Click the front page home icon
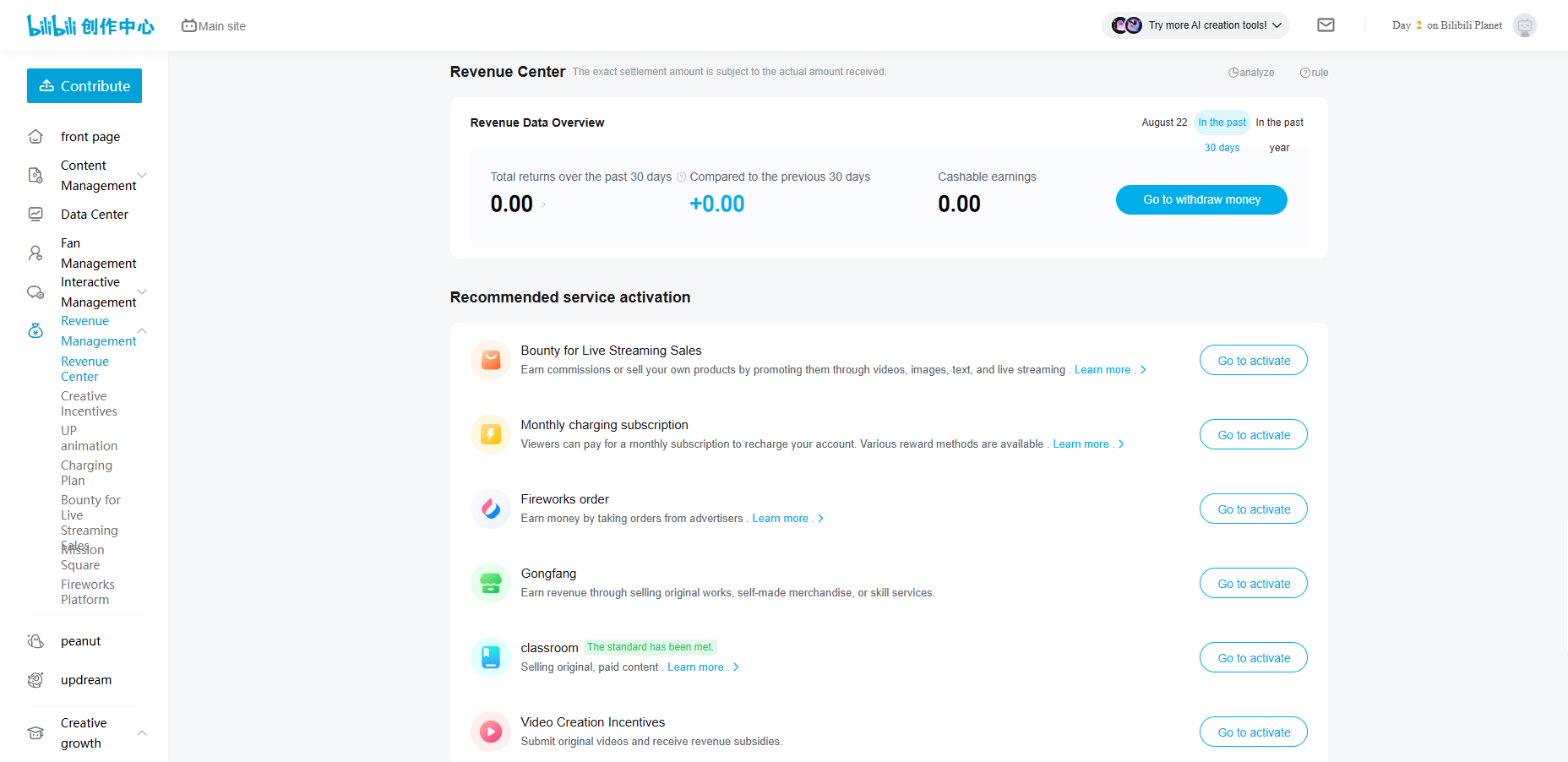 point(35,137)
